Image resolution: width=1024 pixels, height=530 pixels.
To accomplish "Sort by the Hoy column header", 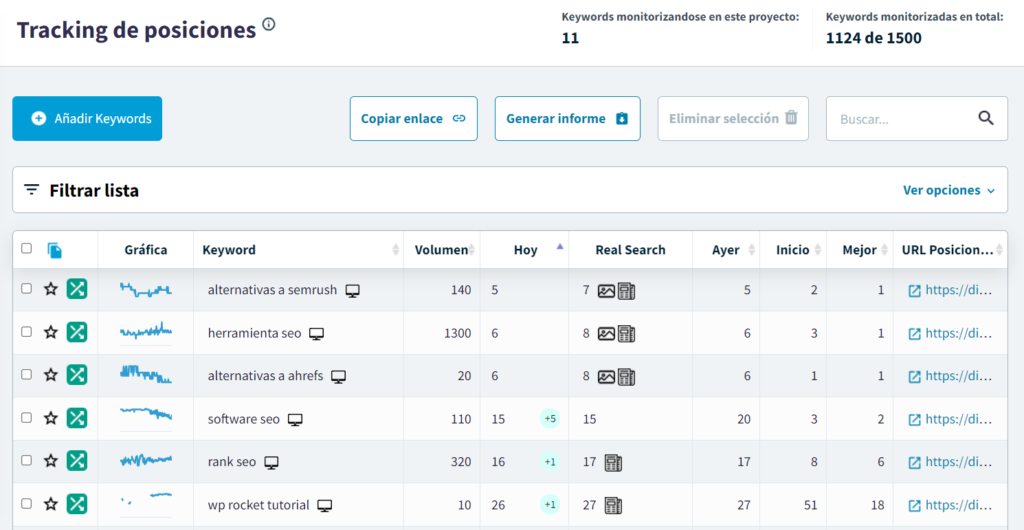I will point(525,250).
